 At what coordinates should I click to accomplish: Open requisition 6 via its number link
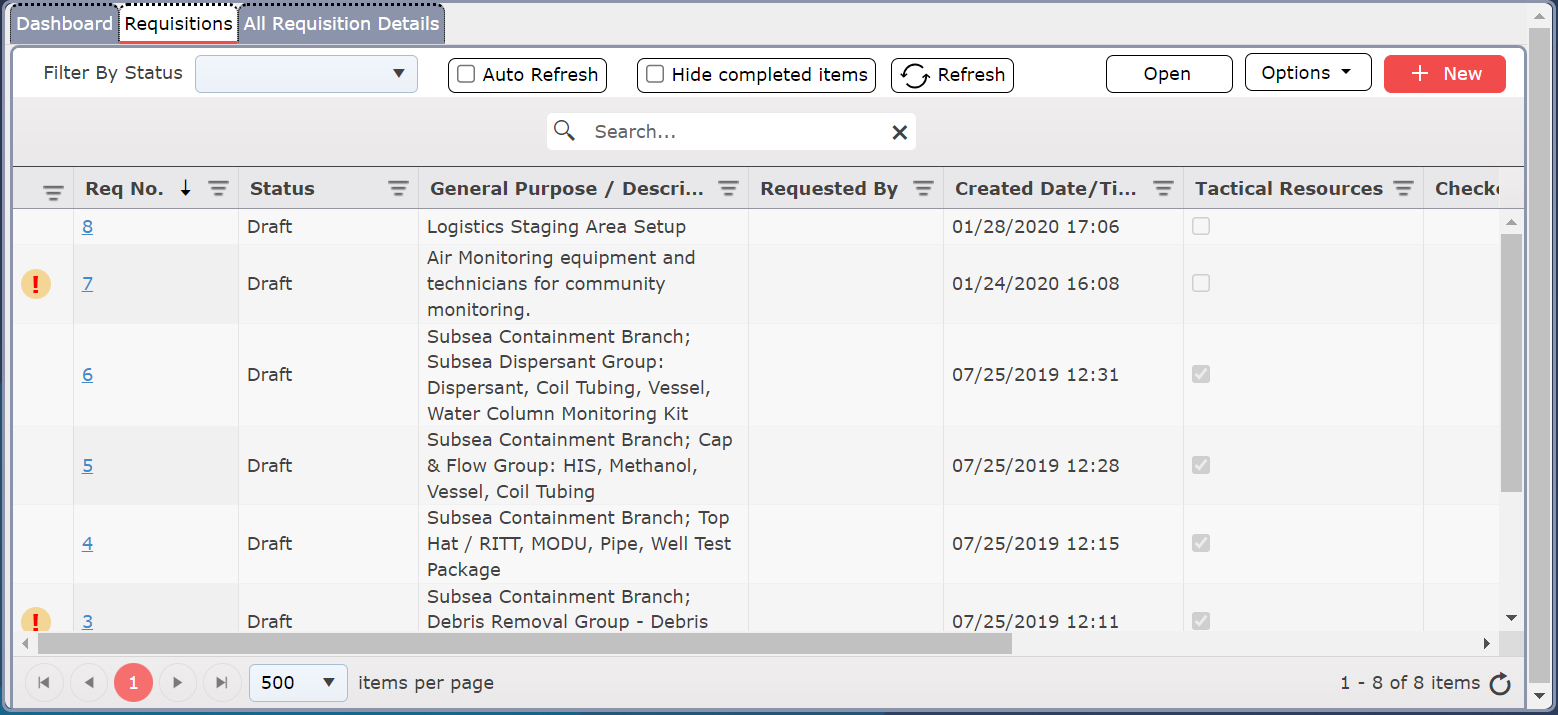click(87, 374)
